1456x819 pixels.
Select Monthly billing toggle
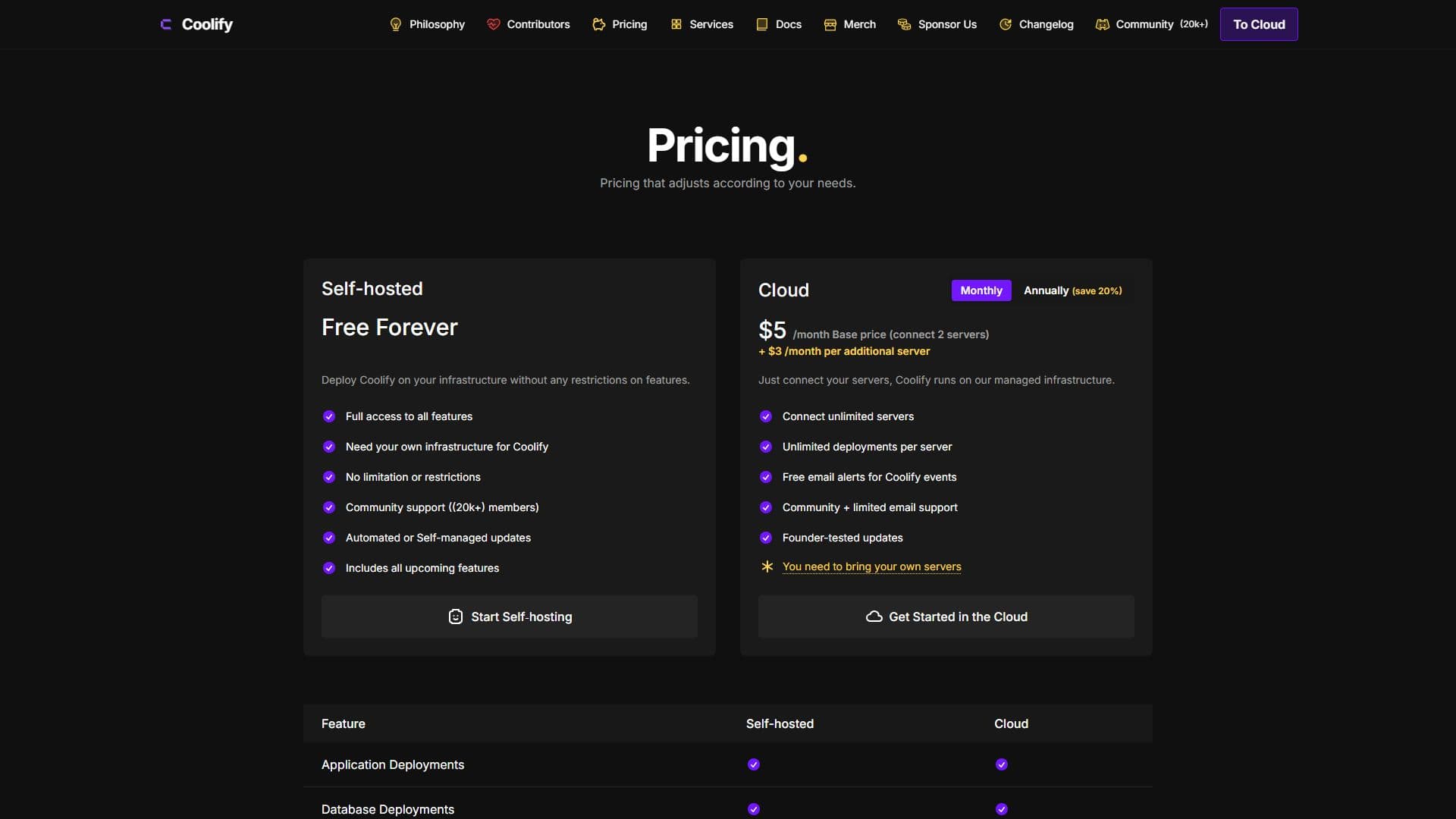pos(981,290)
